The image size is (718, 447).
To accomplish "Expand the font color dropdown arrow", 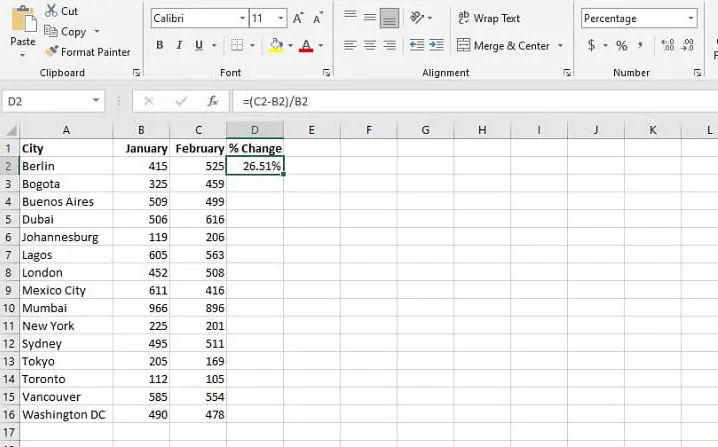I will [321, 45].
